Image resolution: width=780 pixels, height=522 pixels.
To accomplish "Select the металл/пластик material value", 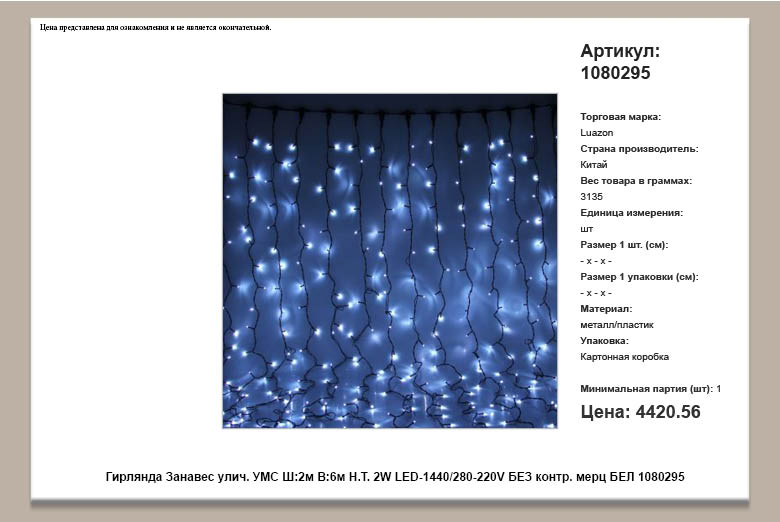I will [x=617, y=325].
